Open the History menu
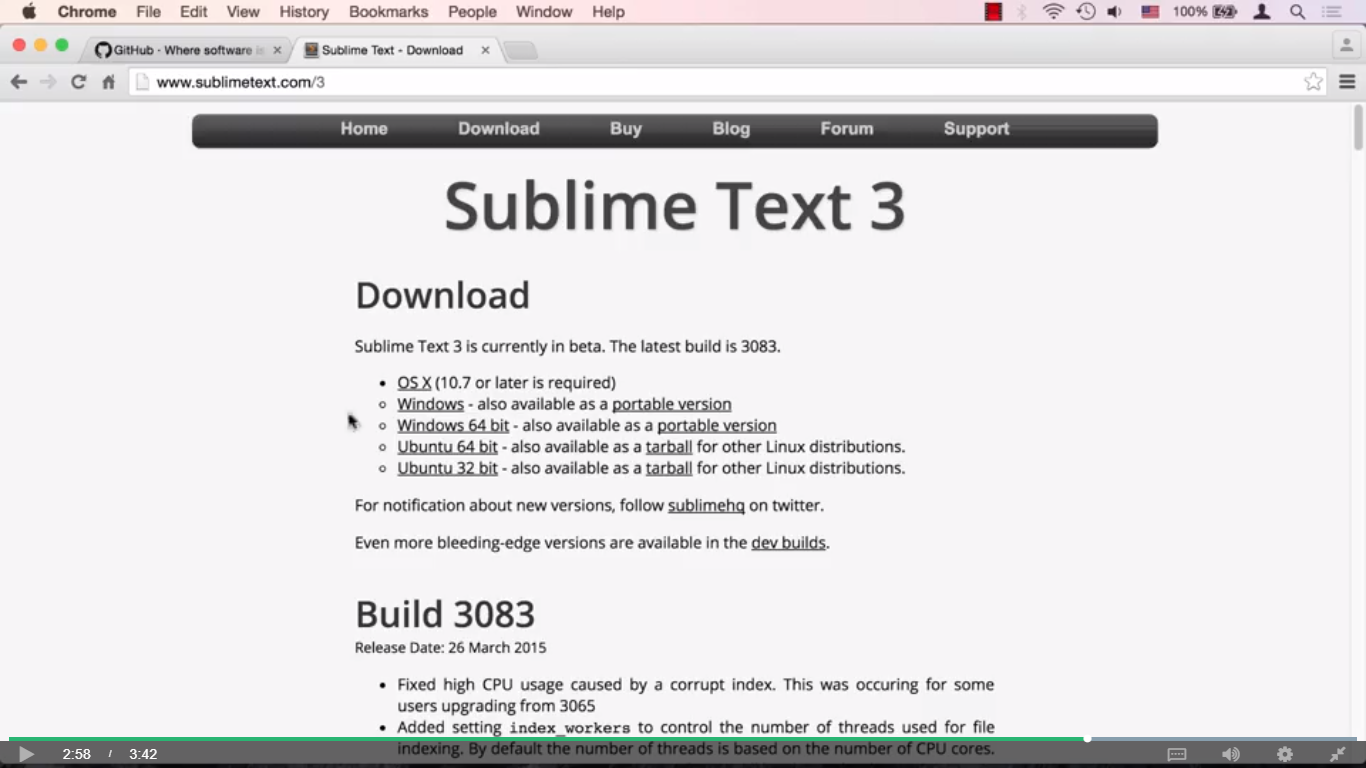 (304, 12)
